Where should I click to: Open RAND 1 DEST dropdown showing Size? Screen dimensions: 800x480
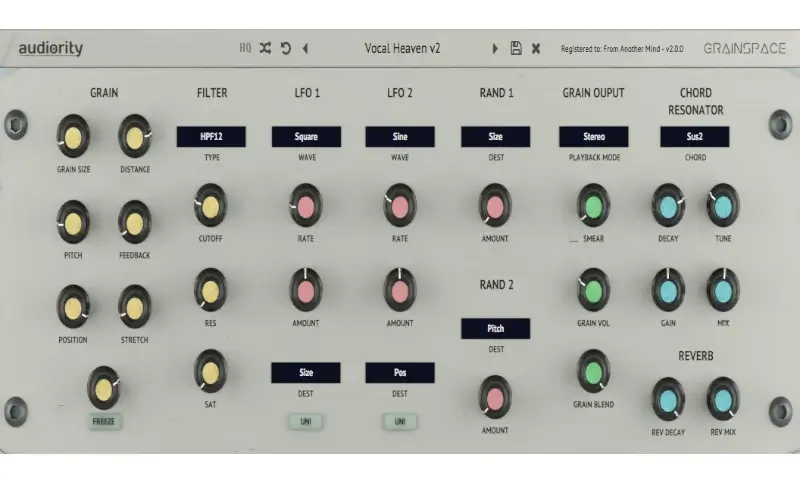pyautogui.click(x=495, y=137)
